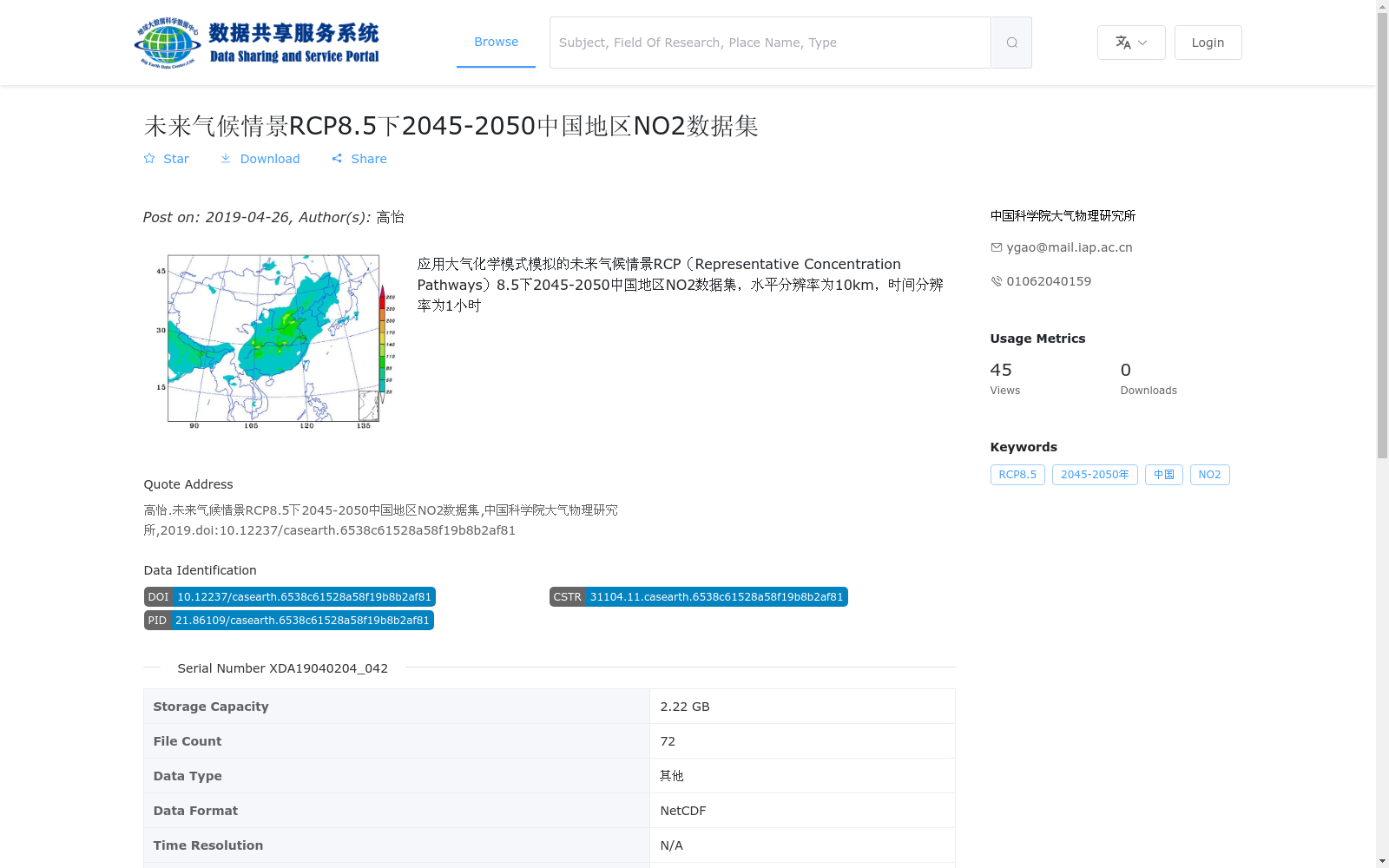Click the Time Resolution N/A value
The image size is (1389, 868).
point(671,845)
